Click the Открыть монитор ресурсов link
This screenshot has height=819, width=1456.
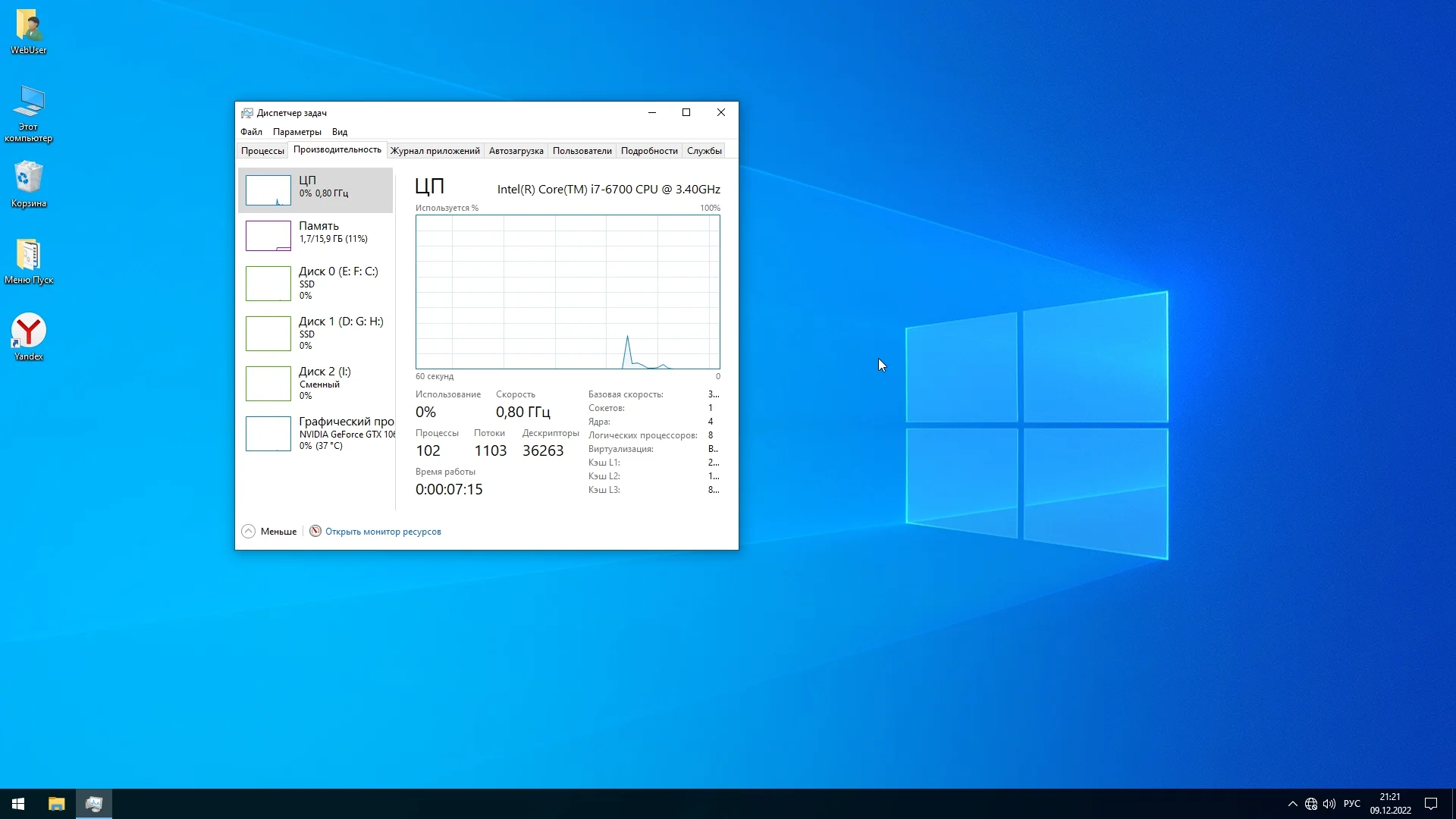(383, 532)
